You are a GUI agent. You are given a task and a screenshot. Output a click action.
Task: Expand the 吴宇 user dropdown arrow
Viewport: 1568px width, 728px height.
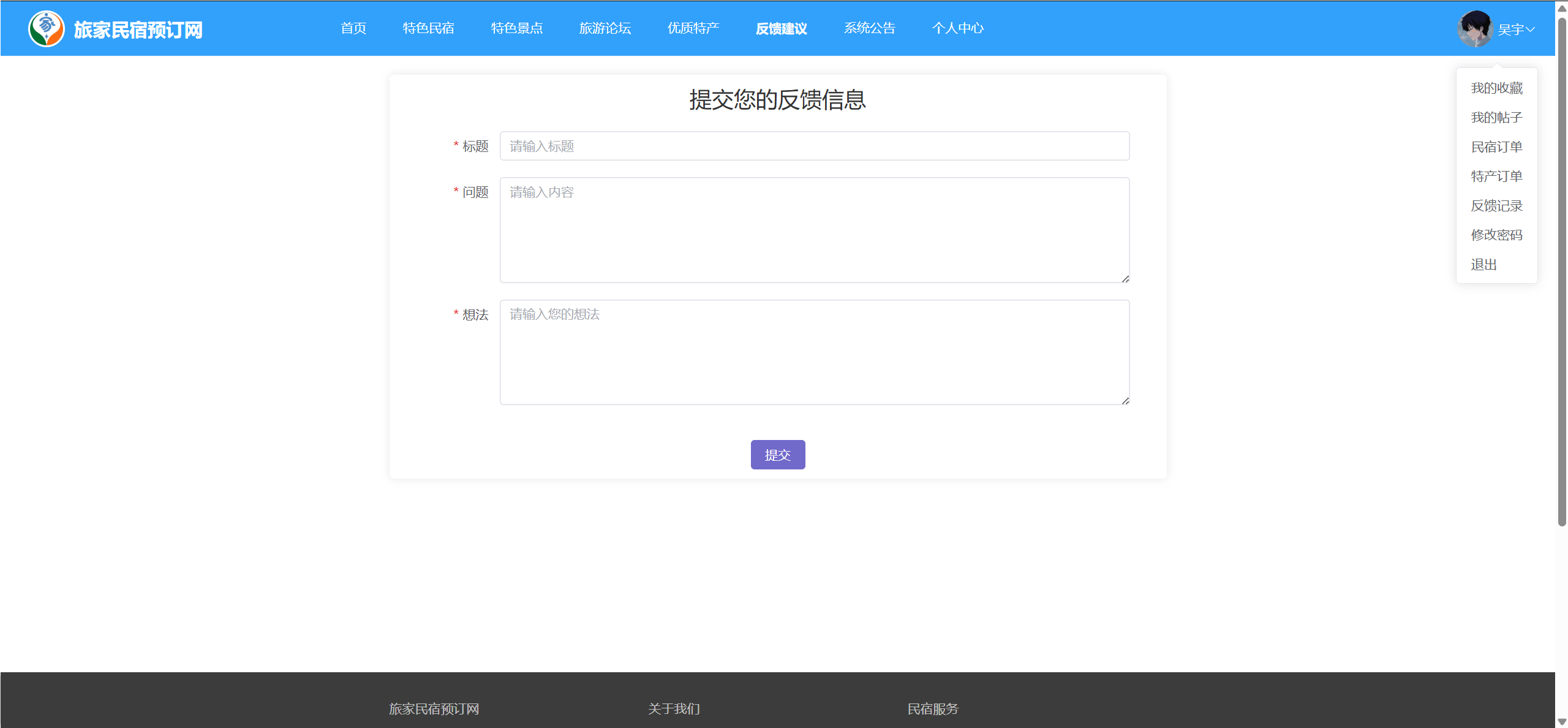click(1530, 29)
